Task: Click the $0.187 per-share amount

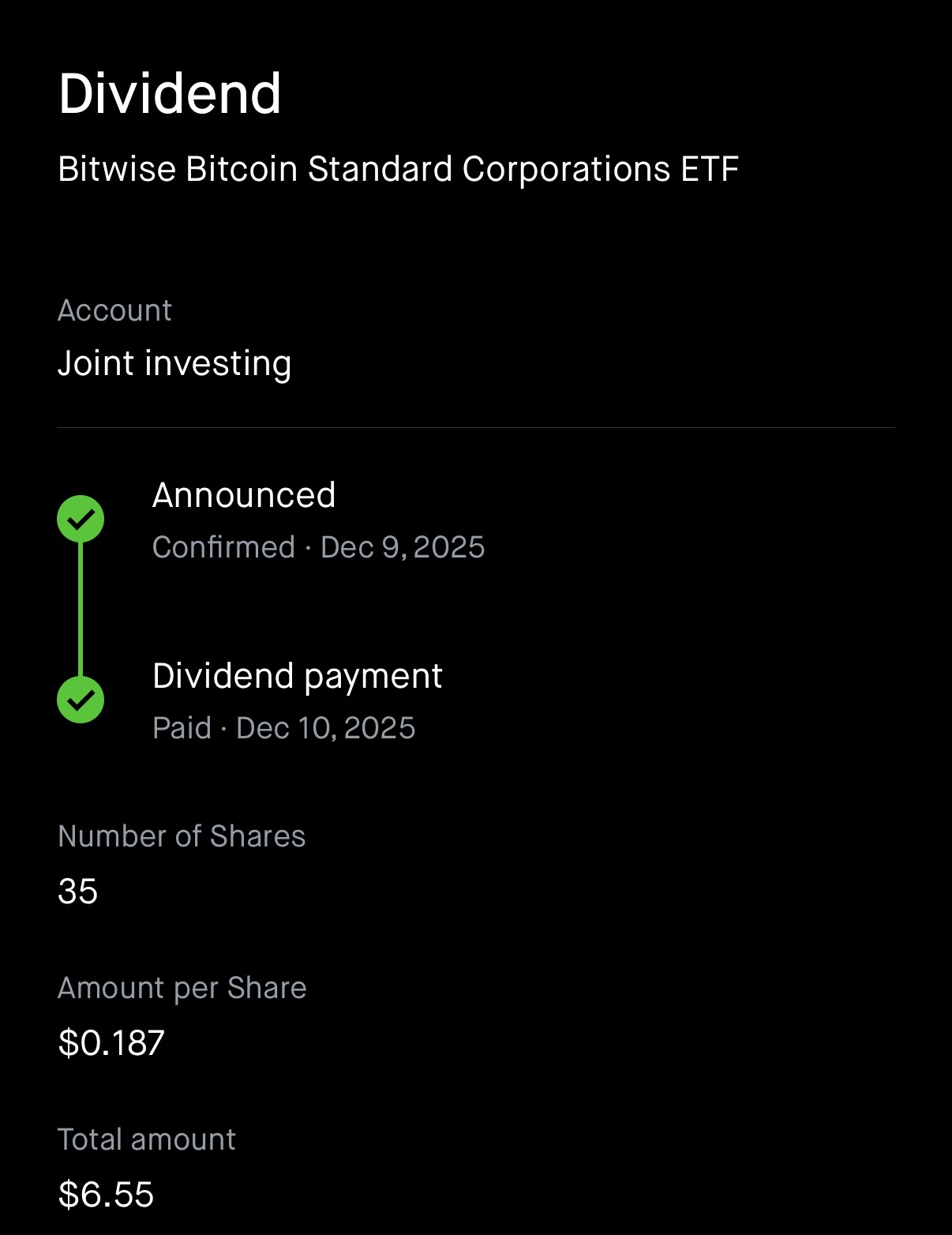Action: [111, 1043]
